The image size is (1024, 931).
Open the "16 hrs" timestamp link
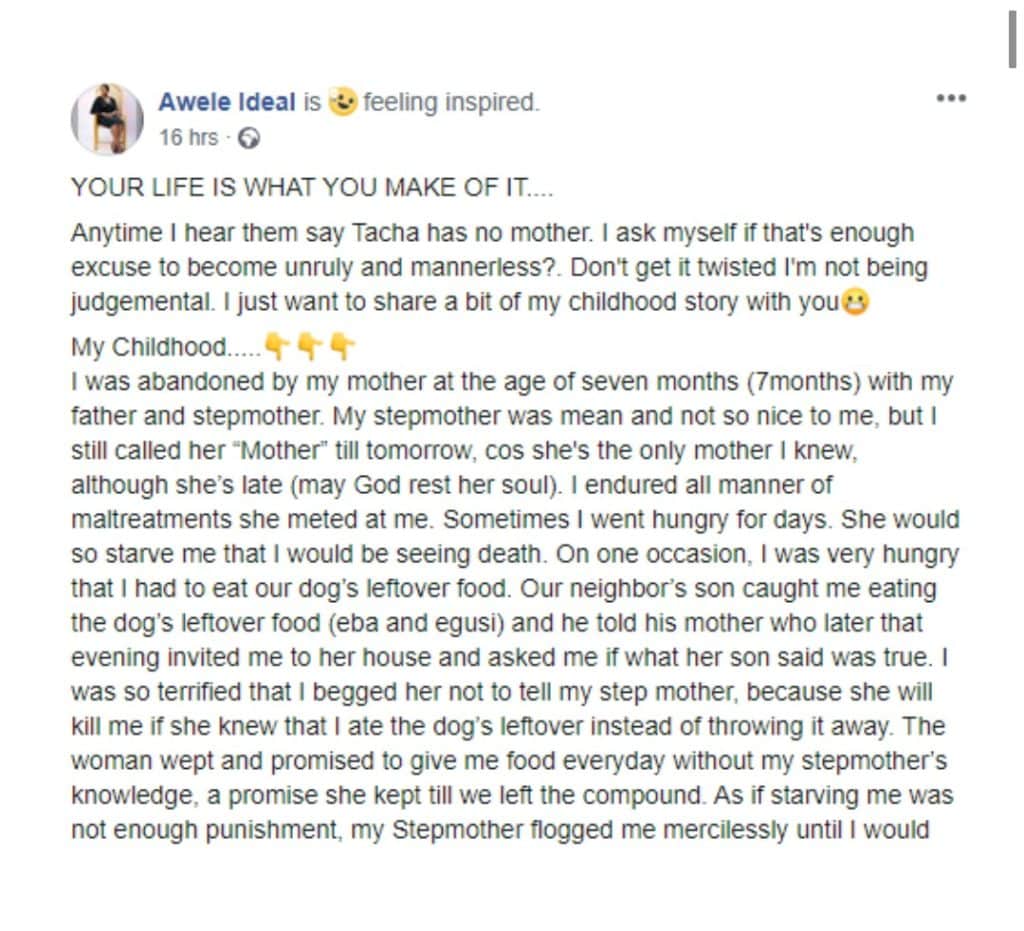click(x=188, y=137)
